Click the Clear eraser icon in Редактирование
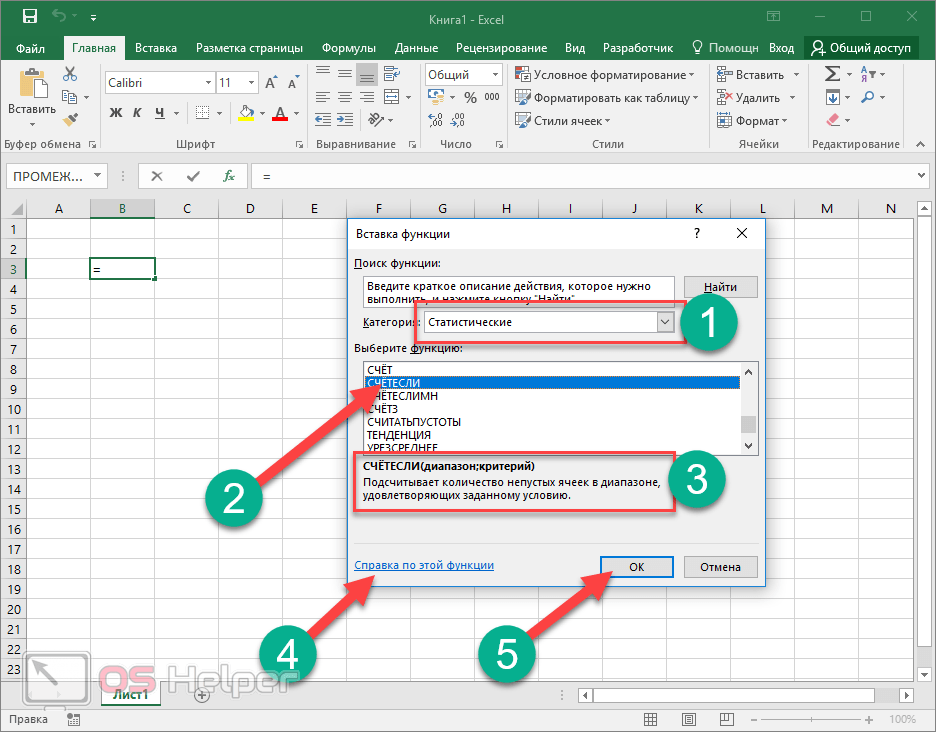The image size is (936, 732). tap(833, 120)
